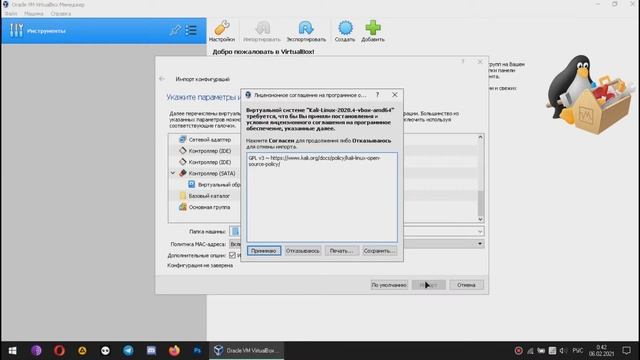The height and width of the screenshot is (360, 640).
Task: Open the notification center icon
Action: click(627, 351)
